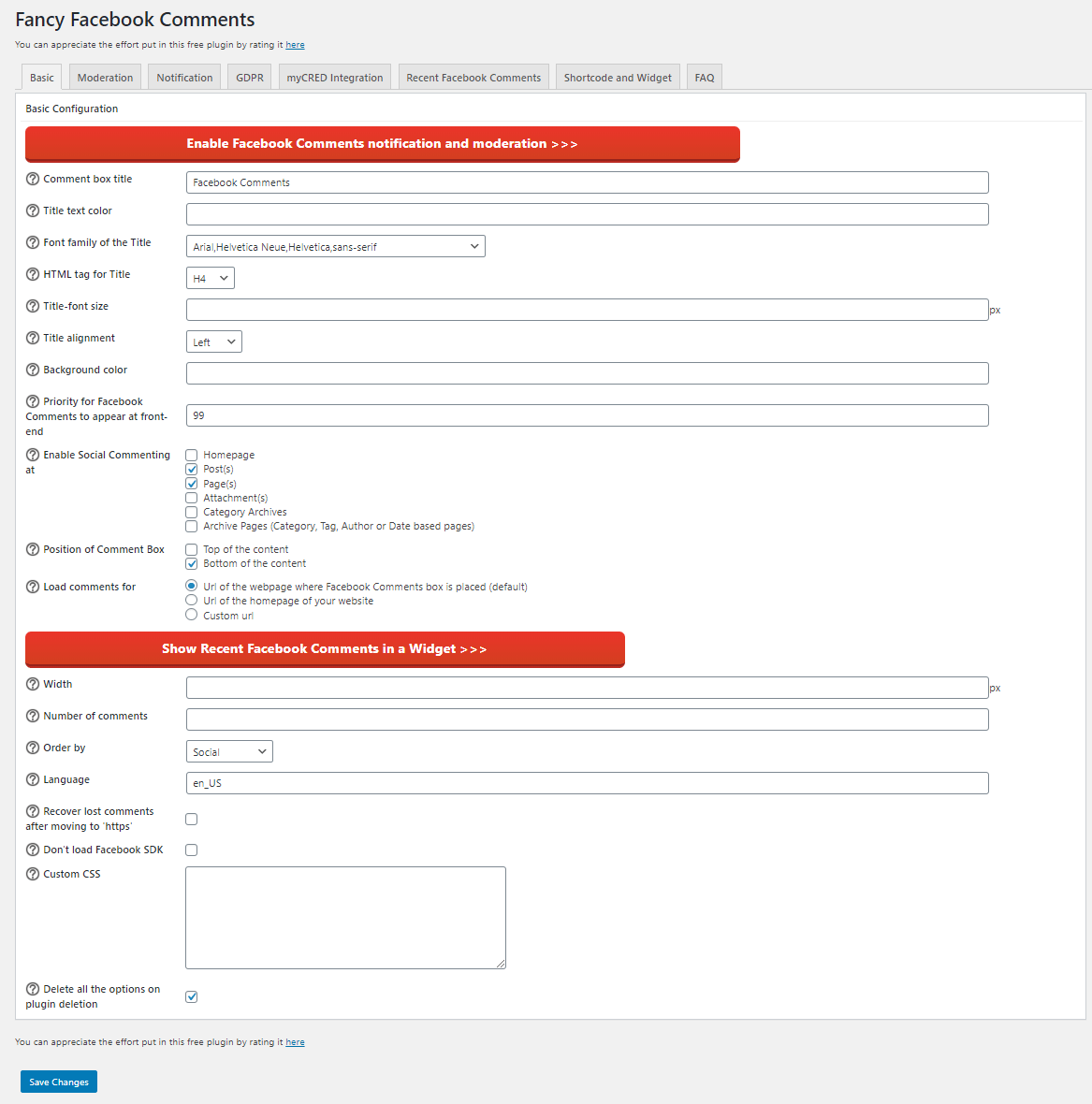Open the HTML tag H4 dropdown

click(211, 278)
